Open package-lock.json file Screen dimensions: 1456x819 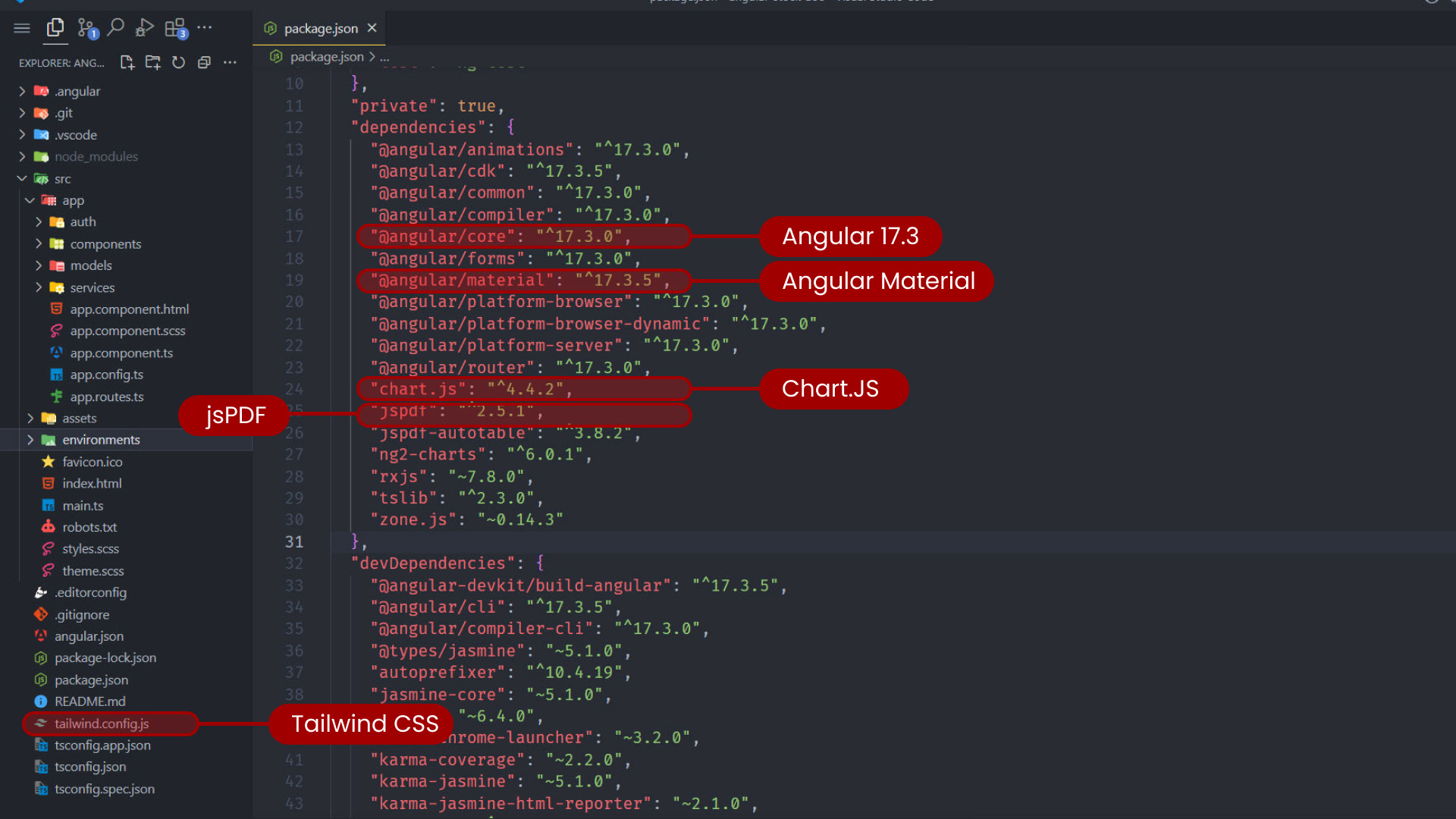pyautogui.click(x=105, y=657)
